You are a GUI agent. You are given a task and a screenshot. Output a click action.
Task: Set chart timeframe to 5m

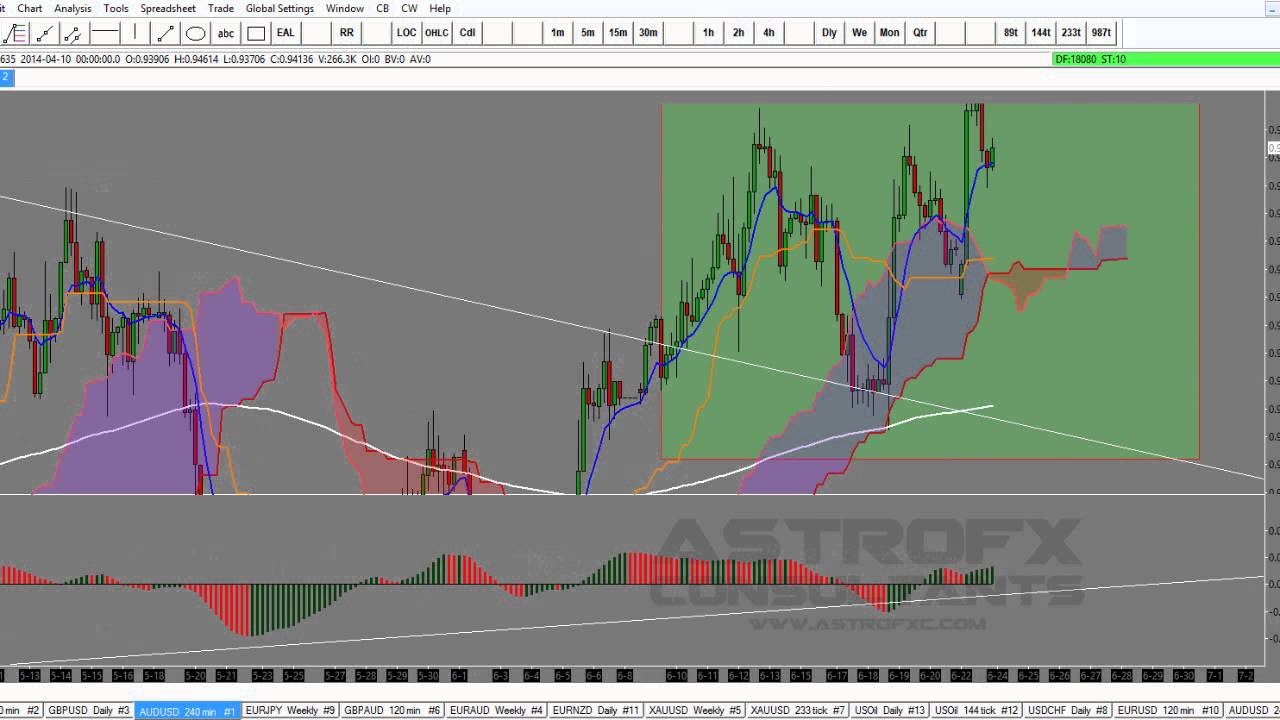point(588,33)
